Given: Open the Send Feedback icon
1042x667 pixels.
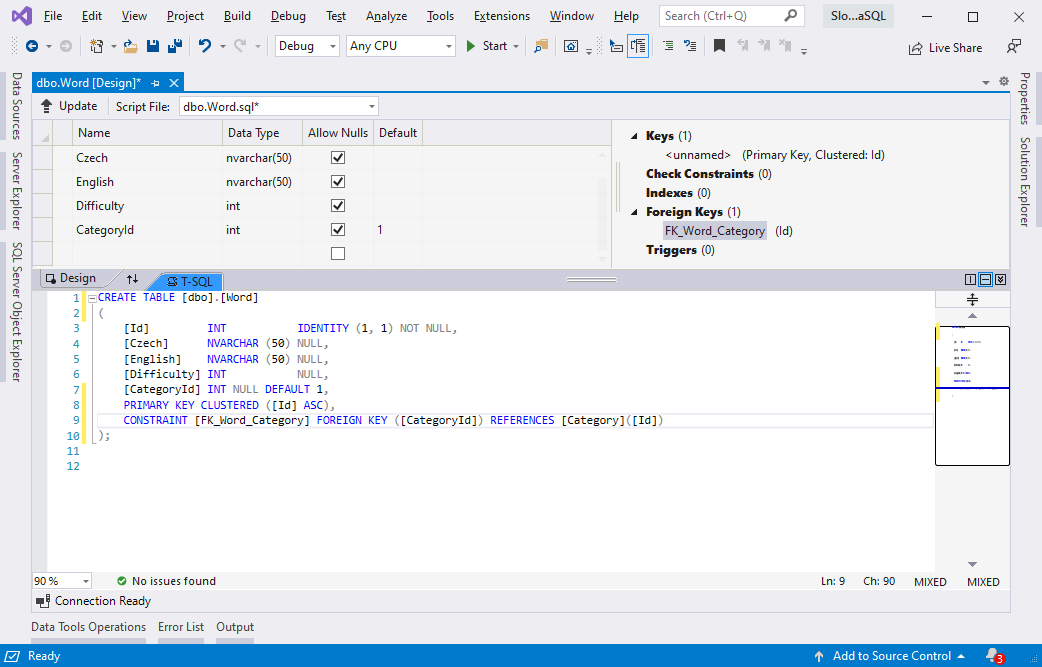Looking at the screenshot, I should [1013, 47].
